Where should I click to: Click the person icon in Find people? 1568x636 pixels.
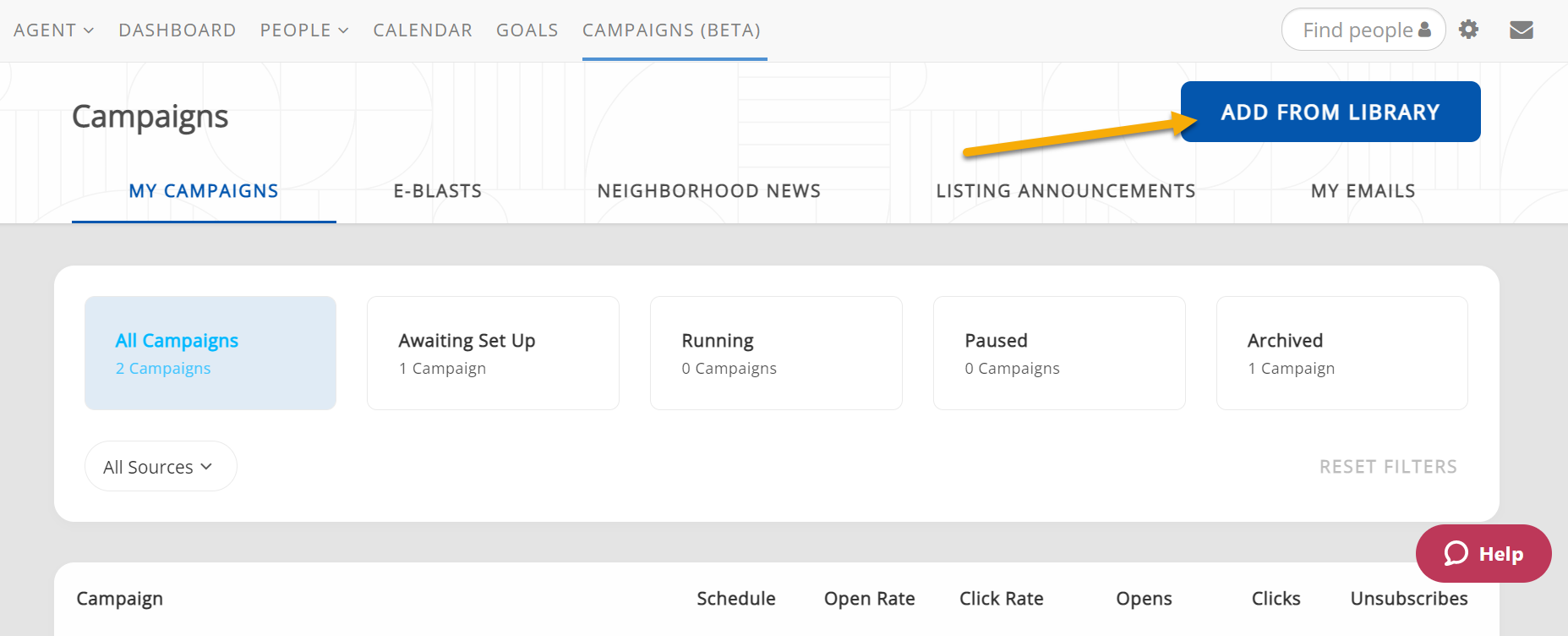tap(1424, 30)
